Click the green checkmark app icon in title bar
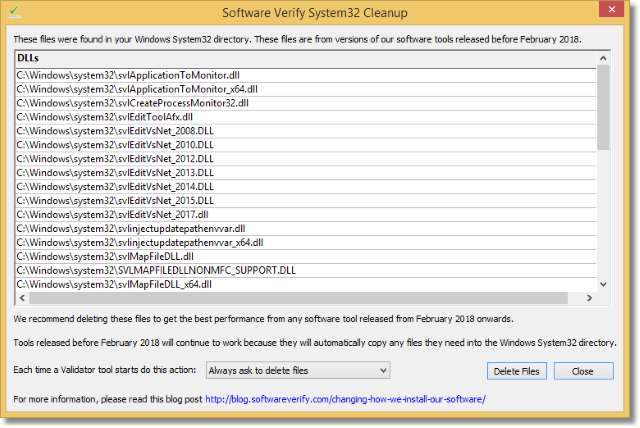Image resolution: width=640 pixels, height=428 pixels. tap(14, 11)
